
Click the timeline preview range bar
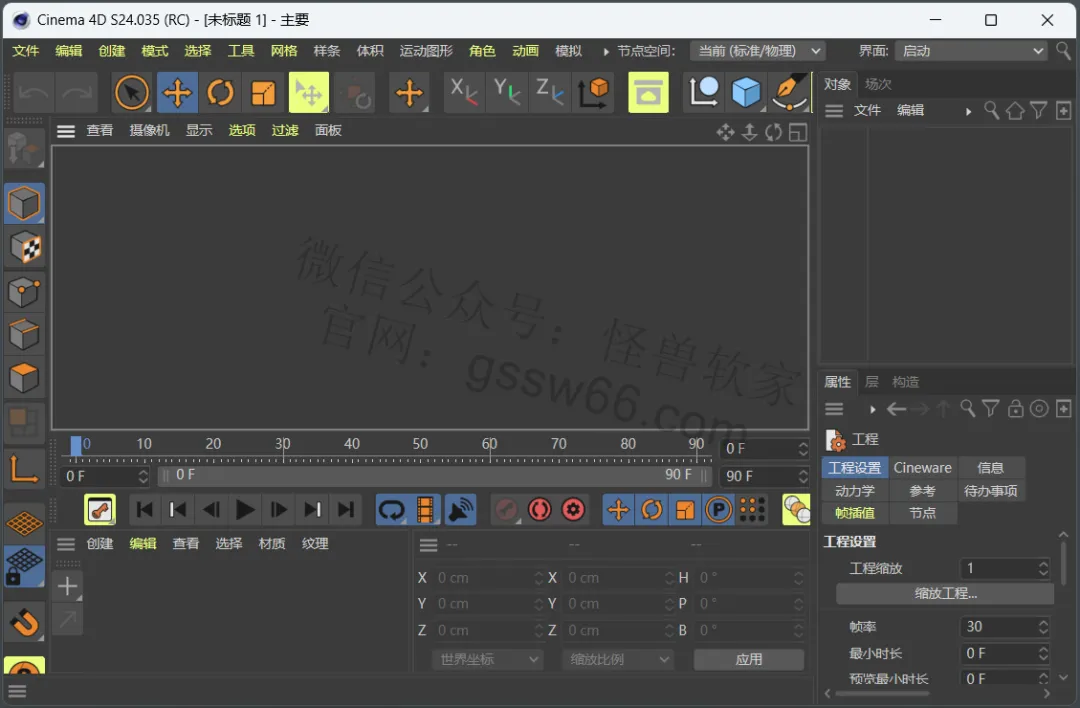coord(434,475)
